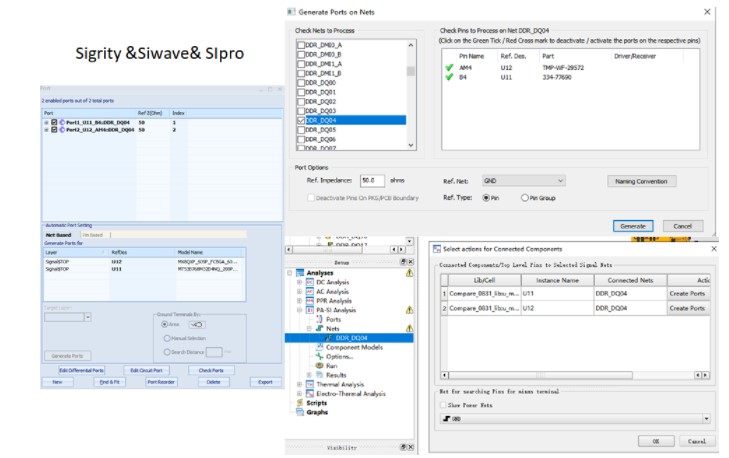Viewport: 729px width, 458px height.
Task: Click the DC Analysis icon in Setup tree
Action: click(310, 282)
